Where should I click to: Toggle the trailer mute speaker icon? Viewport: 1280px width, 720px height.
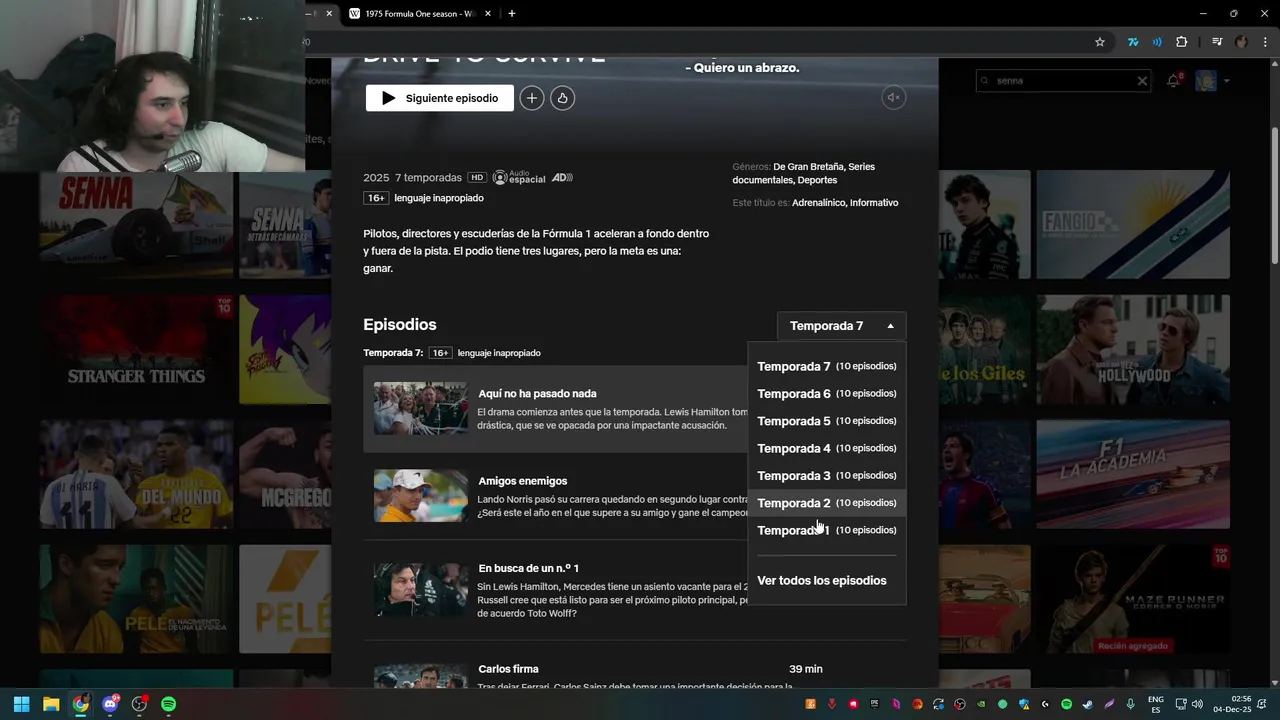[894, 97]
